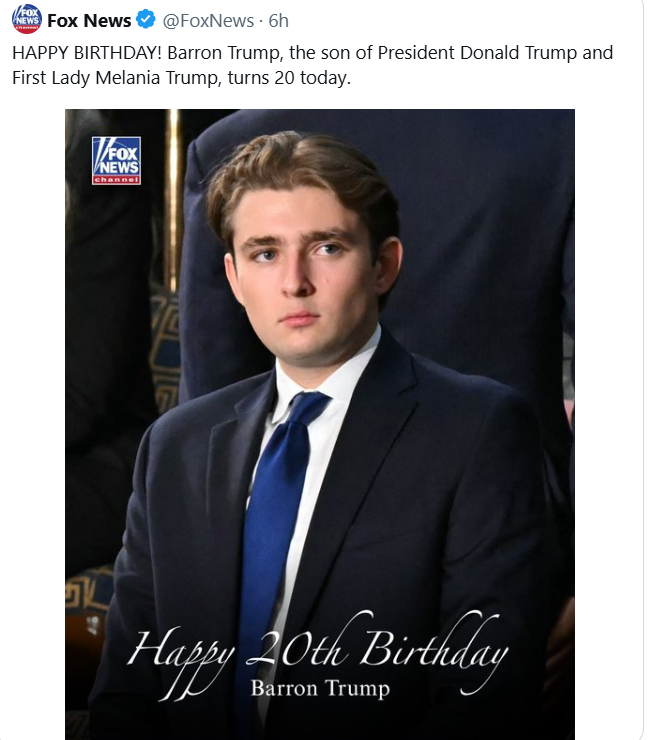The height and width of the screenshot is (740, 650).
Task: Click the phrase 'turns 20 today.'
Action: [289, 77]
